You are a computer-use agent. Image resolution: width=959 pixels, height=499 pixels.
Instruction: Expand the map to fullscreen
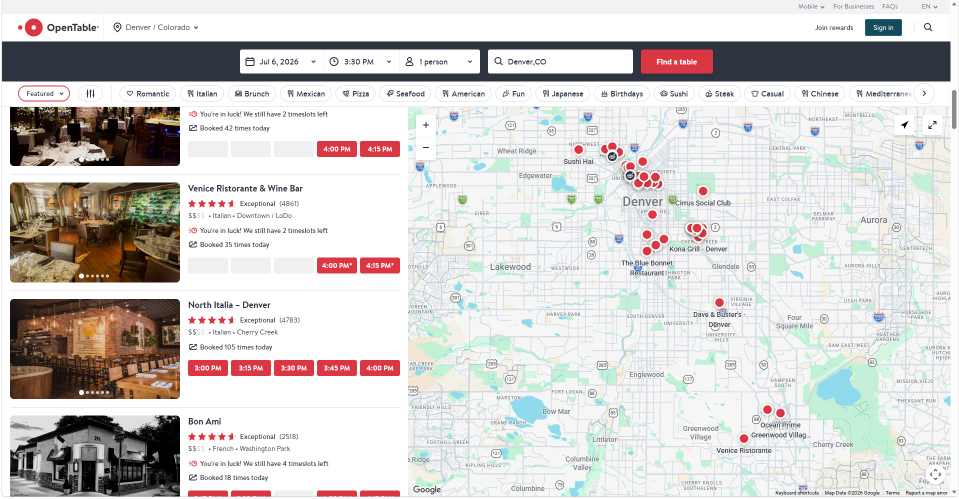point(932,125)
